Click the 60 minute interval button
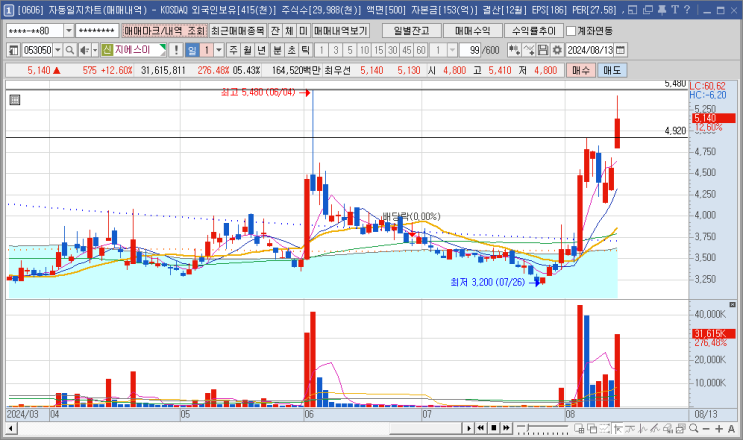Screen dimensions: 743x440 (x=421, y=50)
